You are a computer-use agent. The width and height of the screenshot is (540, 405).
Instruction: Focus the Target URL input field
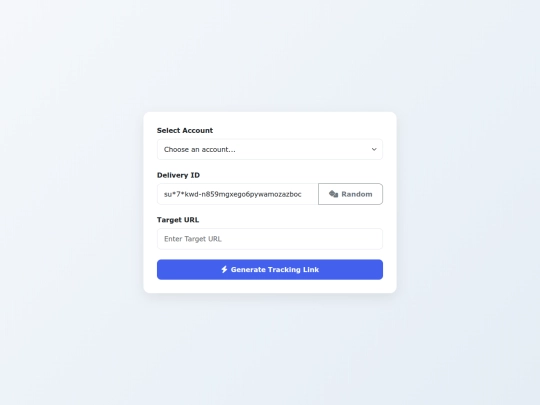tap(270, 239)
